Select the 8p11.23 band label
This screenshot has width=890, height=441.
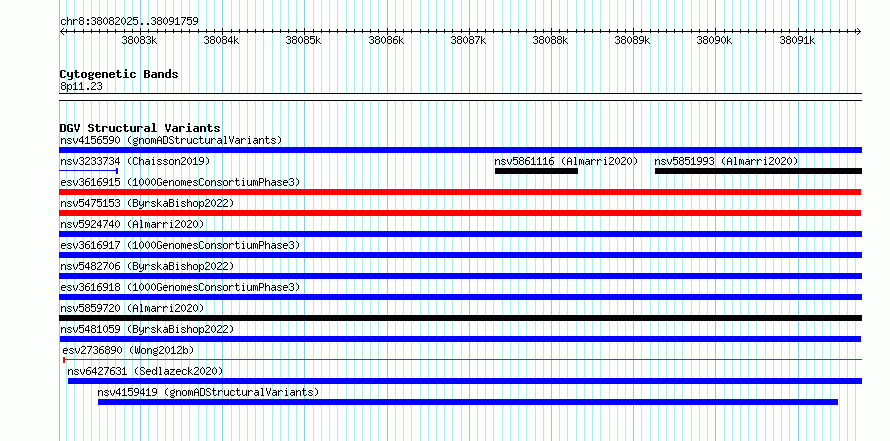pos(81,87)
